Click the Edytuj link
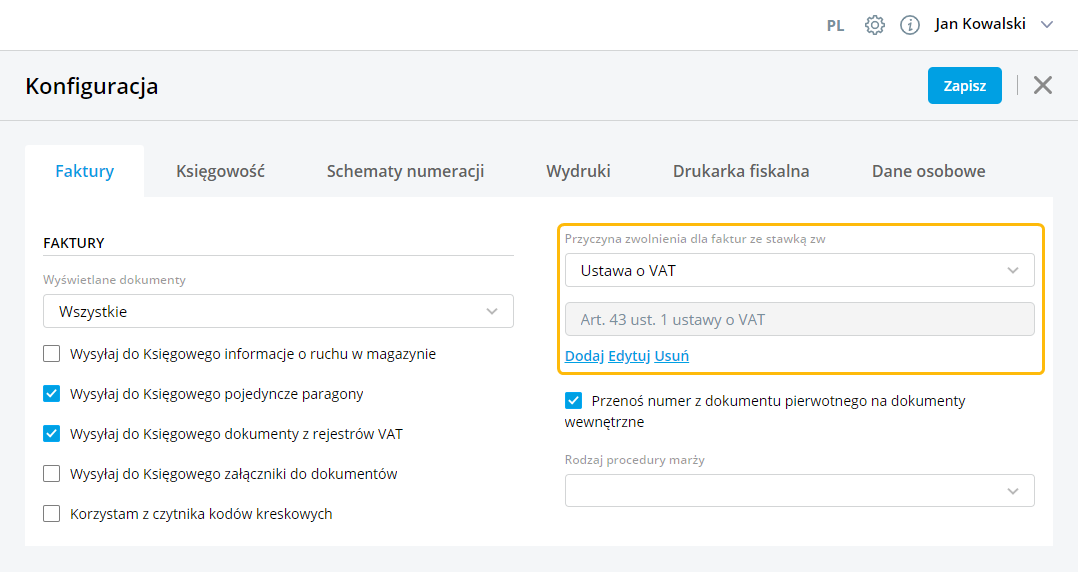Viewport: 1078px width, 572px height. point(629,356)
